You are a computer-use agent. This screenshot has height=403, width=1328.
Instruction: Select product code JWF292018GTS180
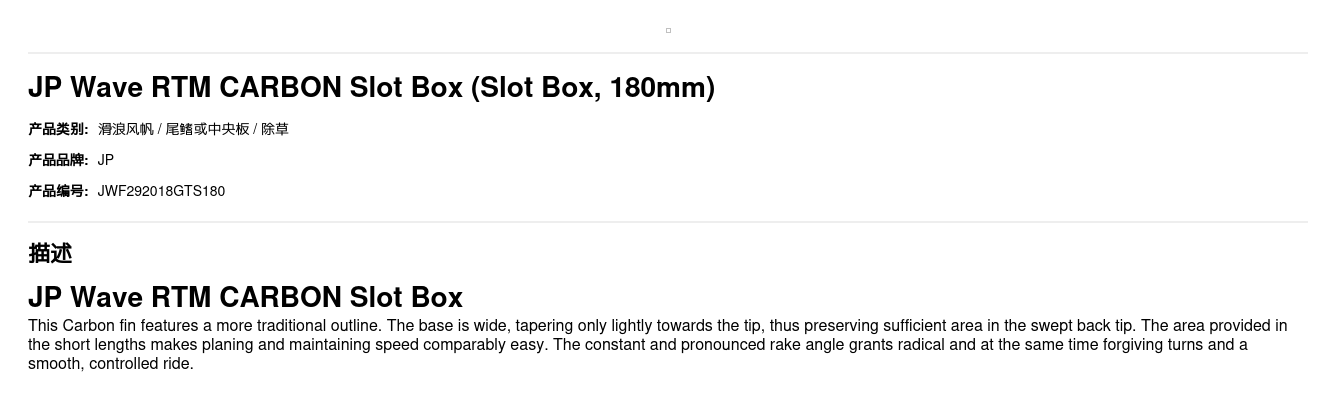[161, 191]
